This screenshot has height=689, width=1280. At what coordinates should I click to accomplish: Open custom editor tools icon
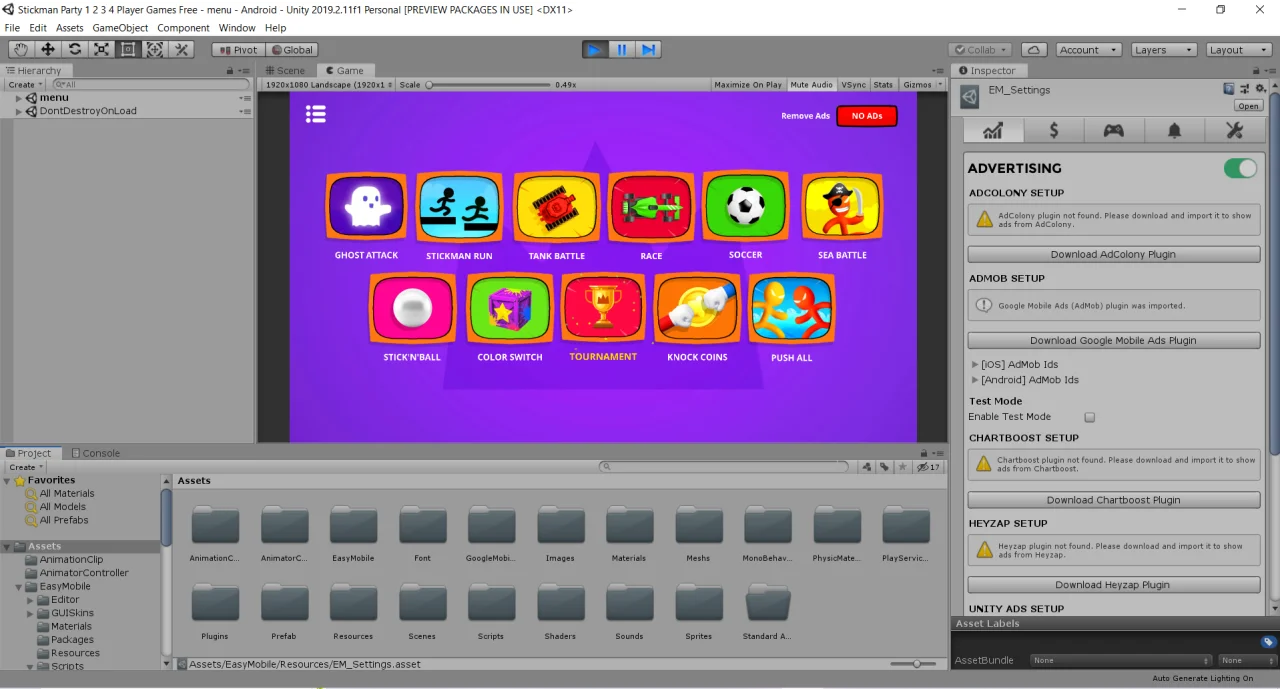pyautogui.click(x=181, y=49)
